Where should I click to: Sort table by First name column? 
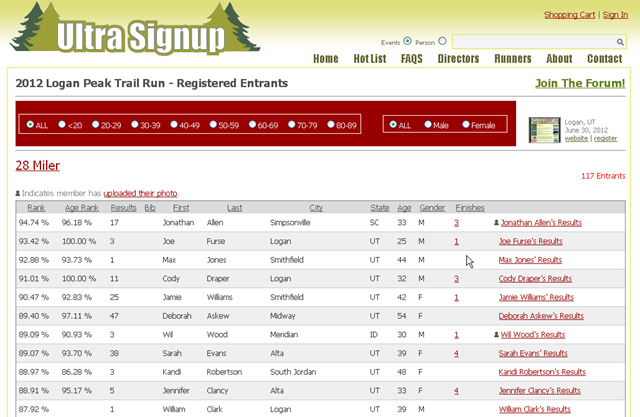click(x=181, y=208)
